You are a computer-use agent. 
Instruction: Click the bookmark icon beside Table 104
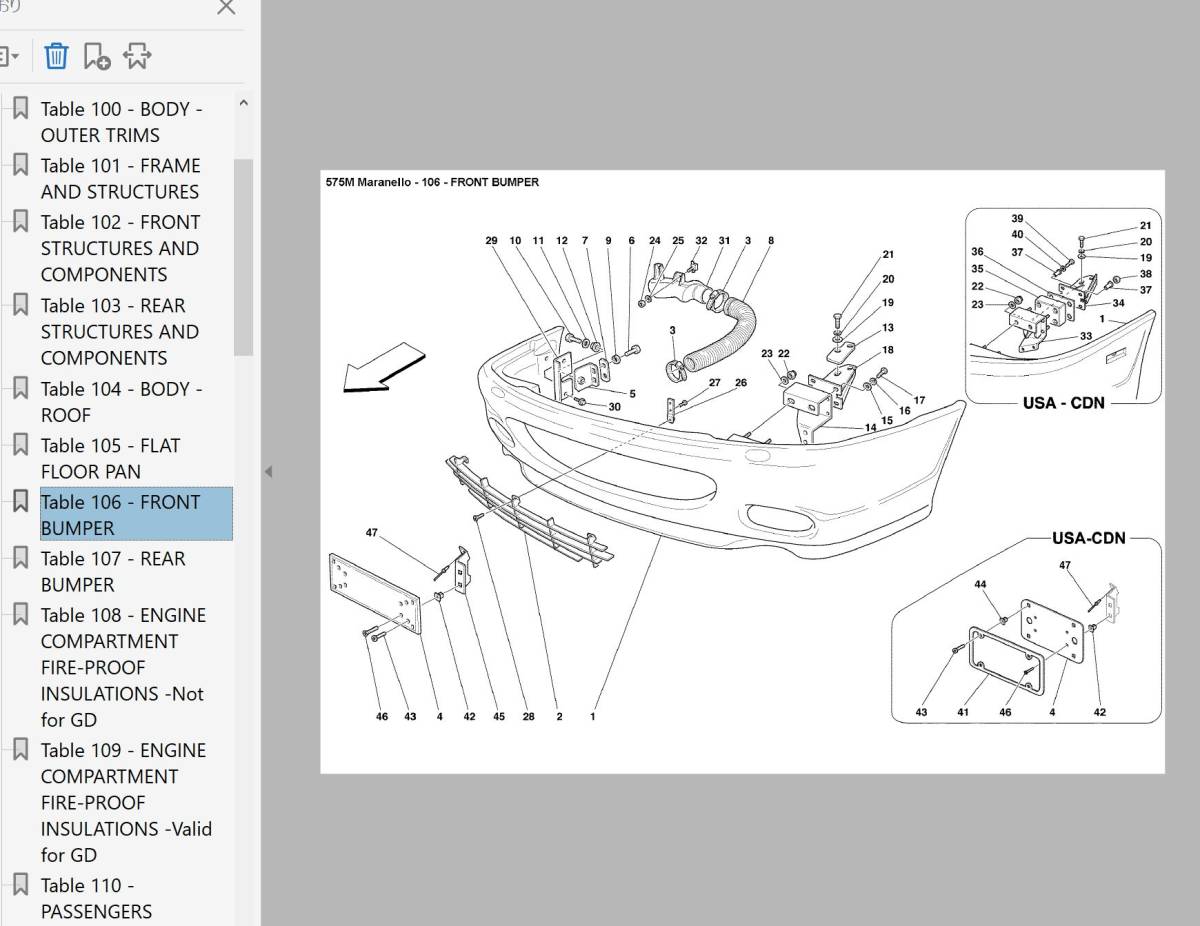click(x=20, y=388)
